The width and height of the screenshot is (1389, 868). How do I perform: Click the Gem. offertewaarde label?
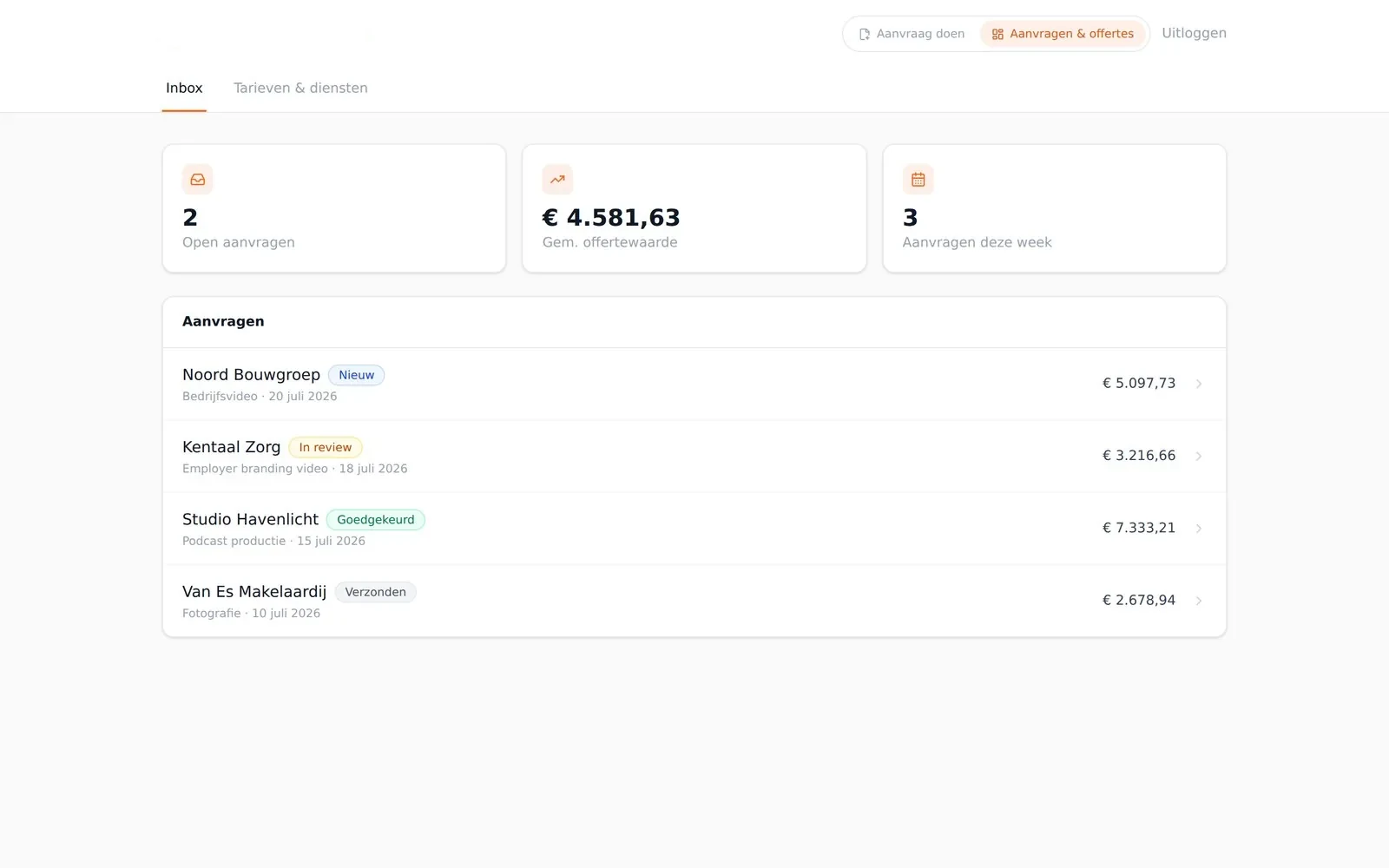click(609, 242)
